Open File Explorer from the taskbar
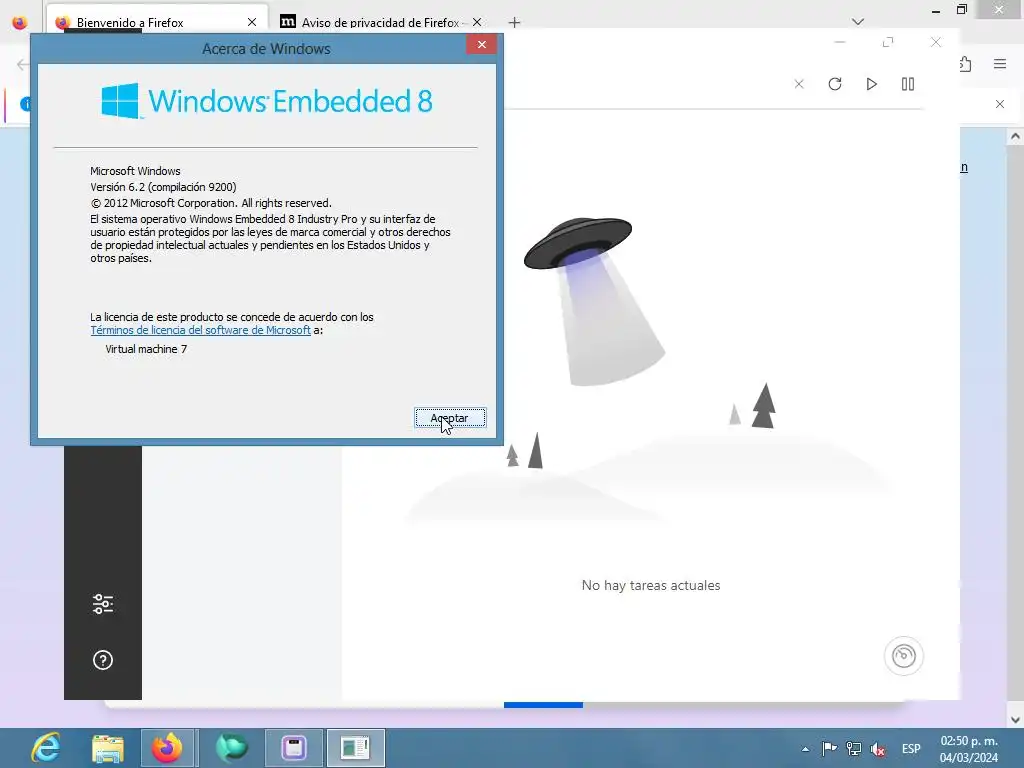Viewport: 1024px width, 768px height. tap(108, 748)
